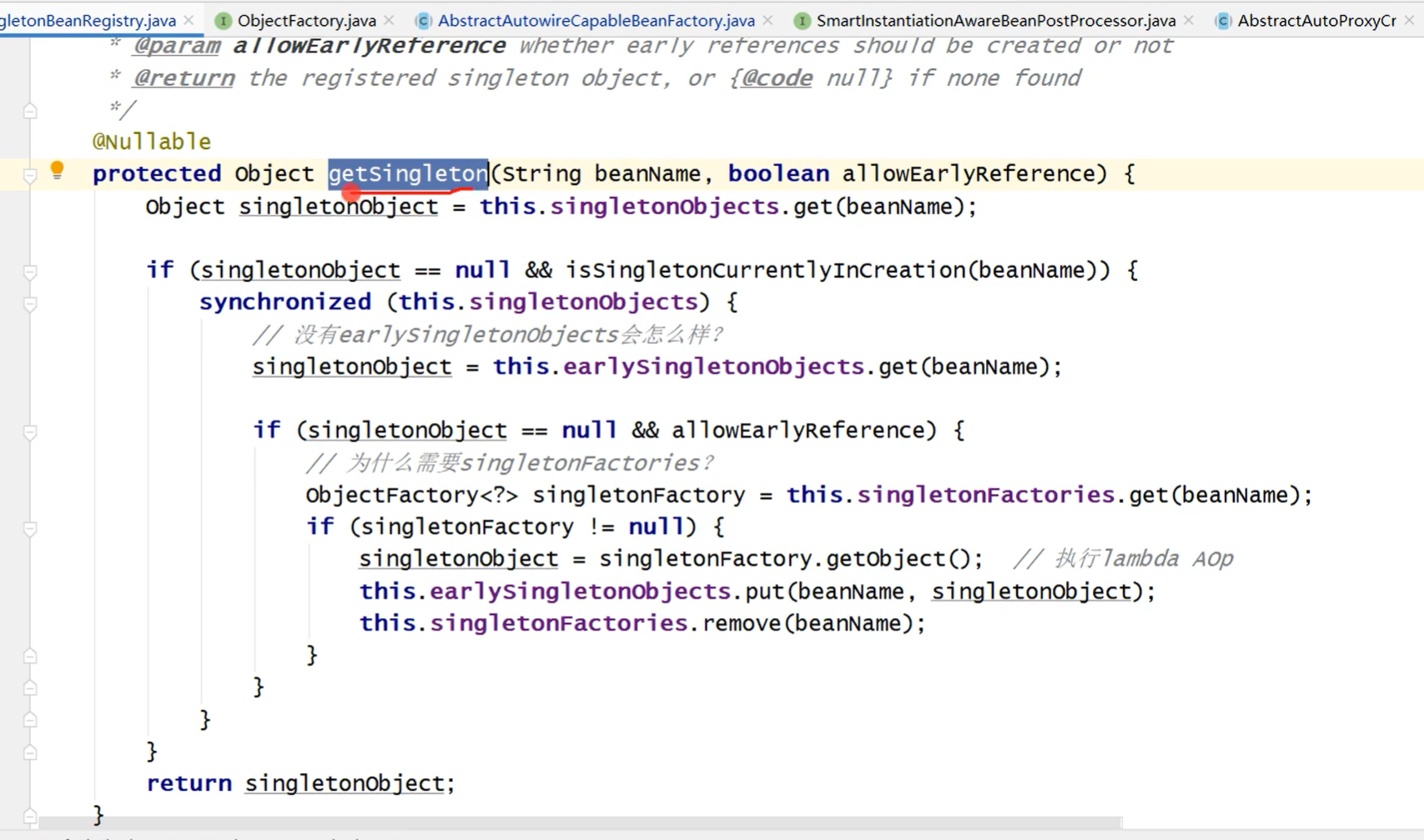Click the class icon on AbstractAutoProxyCr tab
Image resolution: width=1424 pixels, height=840 pixels.
tap(1224, 20)
